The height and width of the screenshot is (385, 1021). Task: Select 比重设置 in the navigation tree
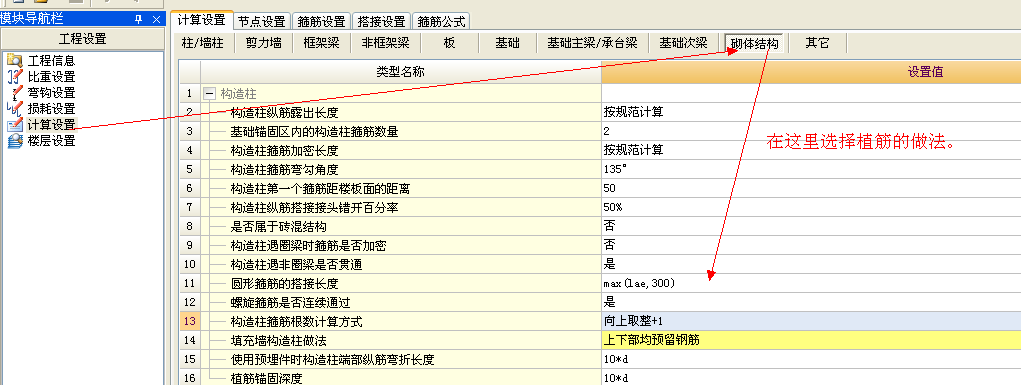click(x=51, y=77)
